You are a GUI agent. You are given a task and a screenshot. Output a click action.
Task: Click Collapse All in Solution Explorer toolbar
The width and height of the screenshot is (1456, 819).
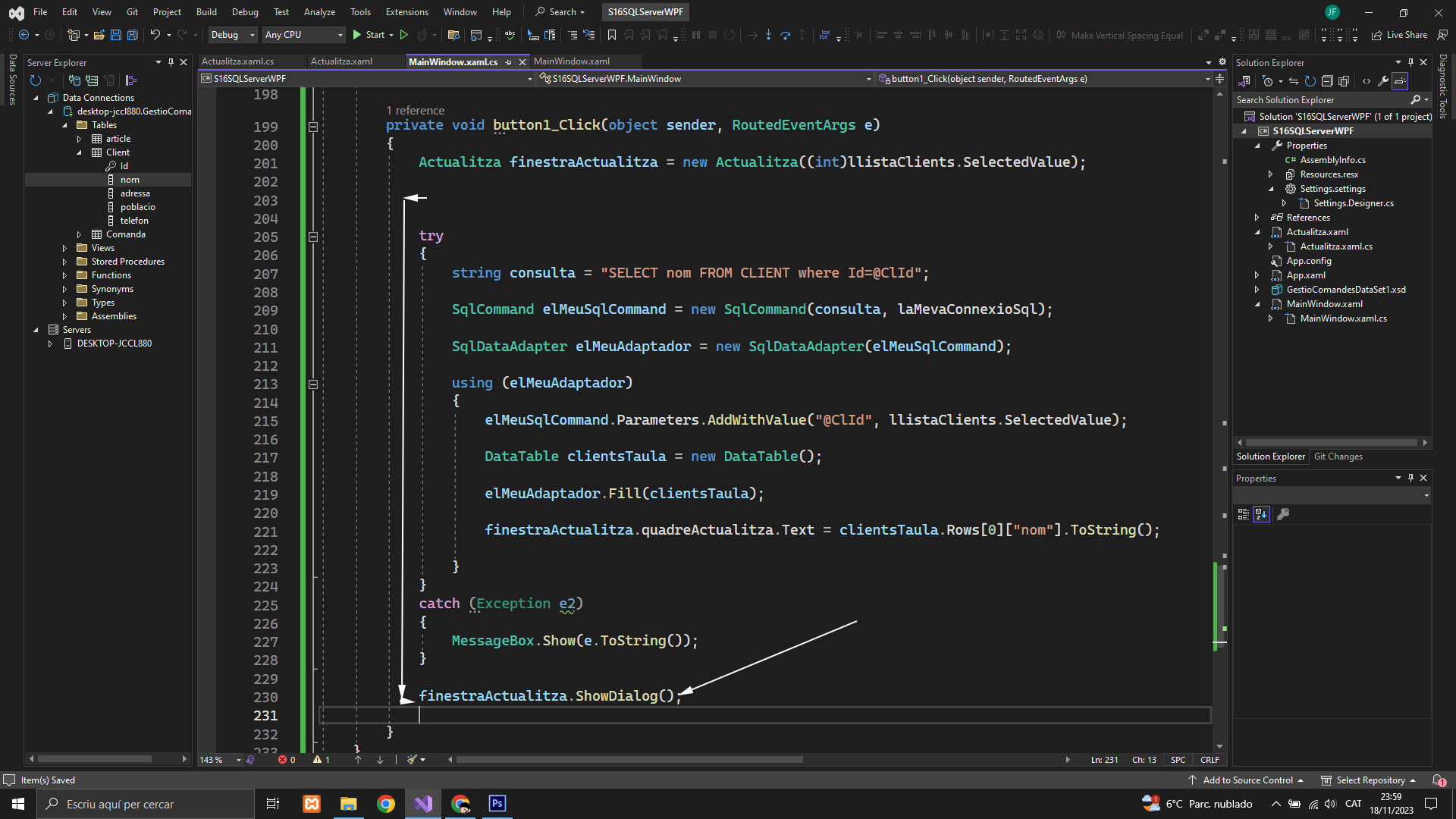[x=1327, y=81]
